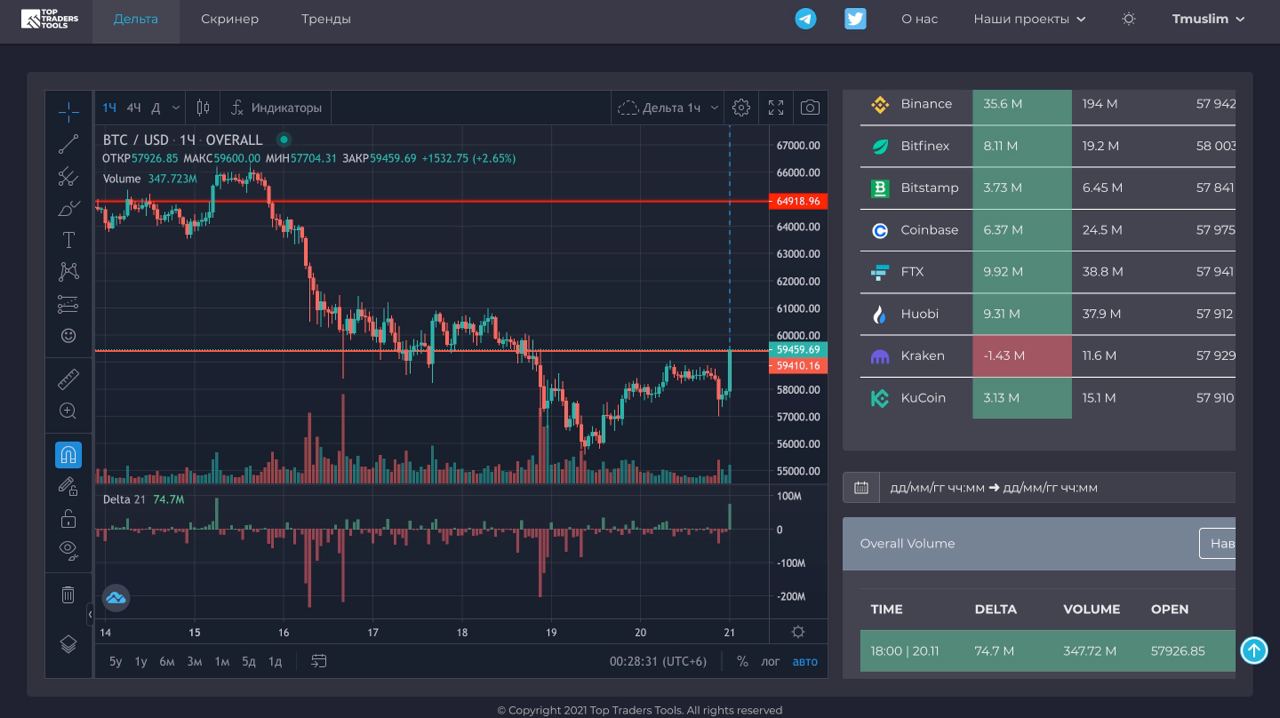Toggle lock all drawing tools
Viewport: 1280px width, 718px height.
[68, 518]
